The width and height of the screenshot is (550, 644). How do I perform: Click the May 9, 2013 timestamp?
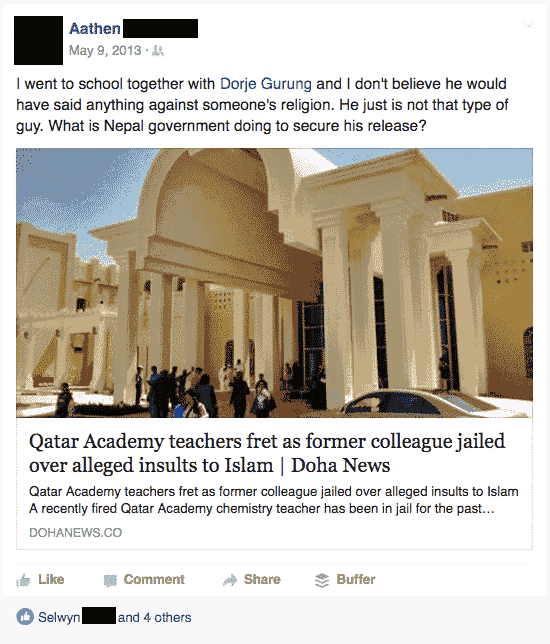click(105, 51)
